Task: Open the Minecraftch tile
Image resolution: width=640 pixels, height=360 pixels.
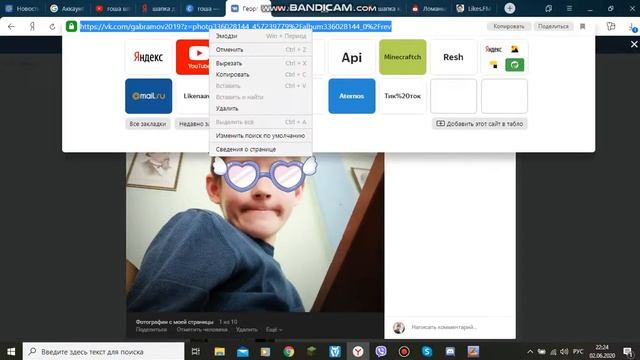Action: coord(402,57)
